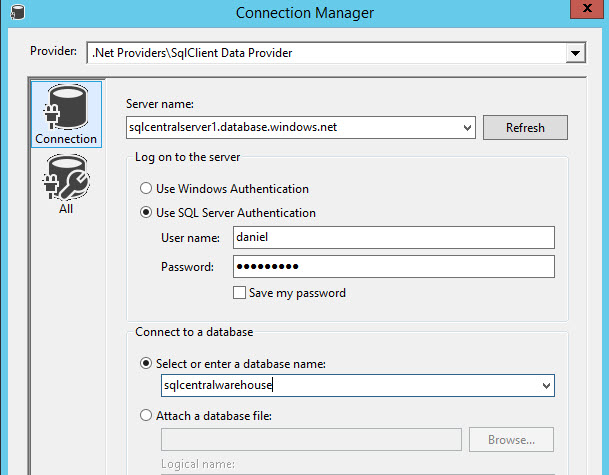Open the Server name dropdown arrow
The height and width of the screenshot is (475, 609).
coord(468,128)
